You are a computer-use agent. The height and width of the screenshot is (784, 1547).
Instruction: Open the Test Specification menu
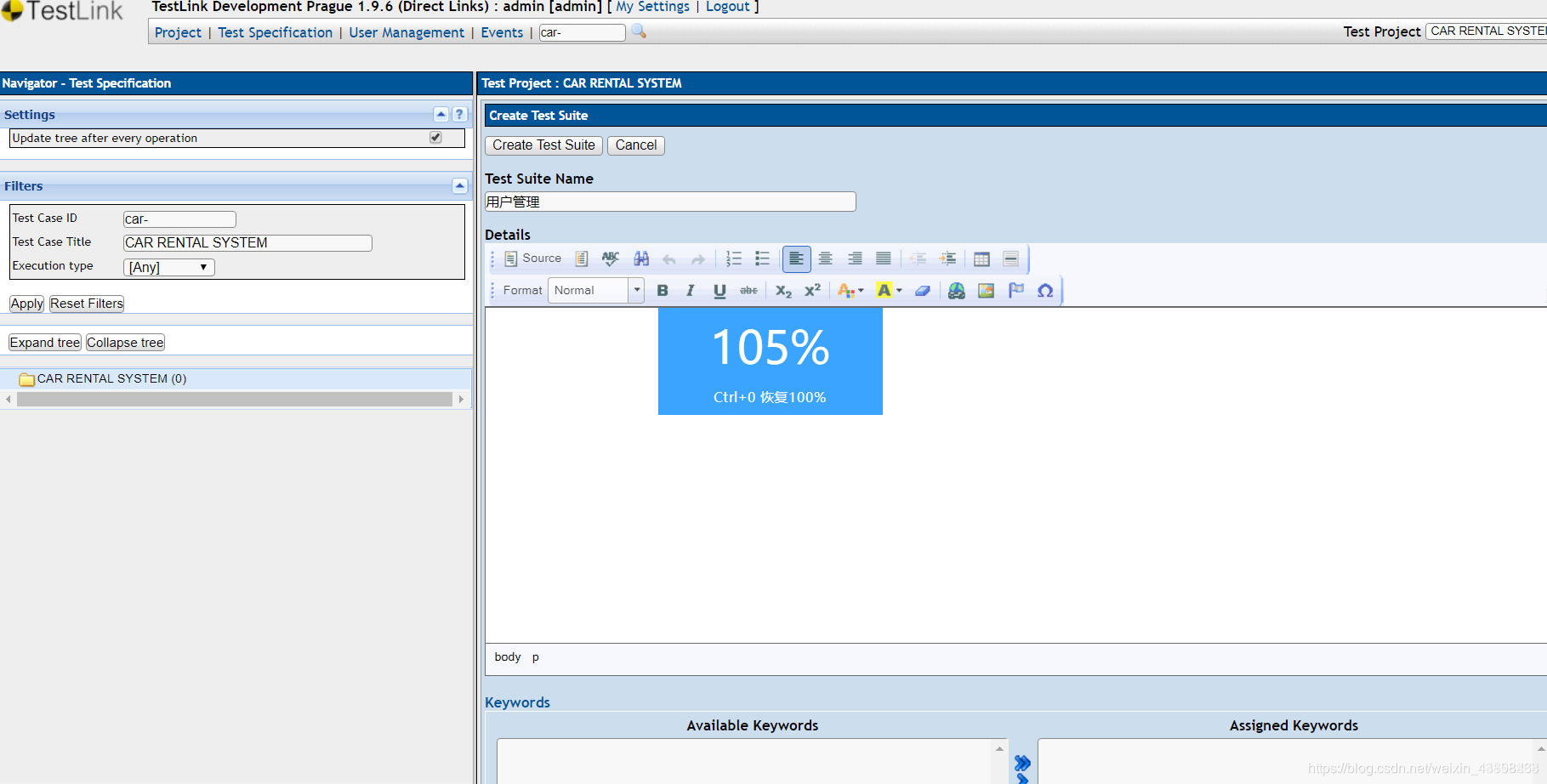point(276,32)
